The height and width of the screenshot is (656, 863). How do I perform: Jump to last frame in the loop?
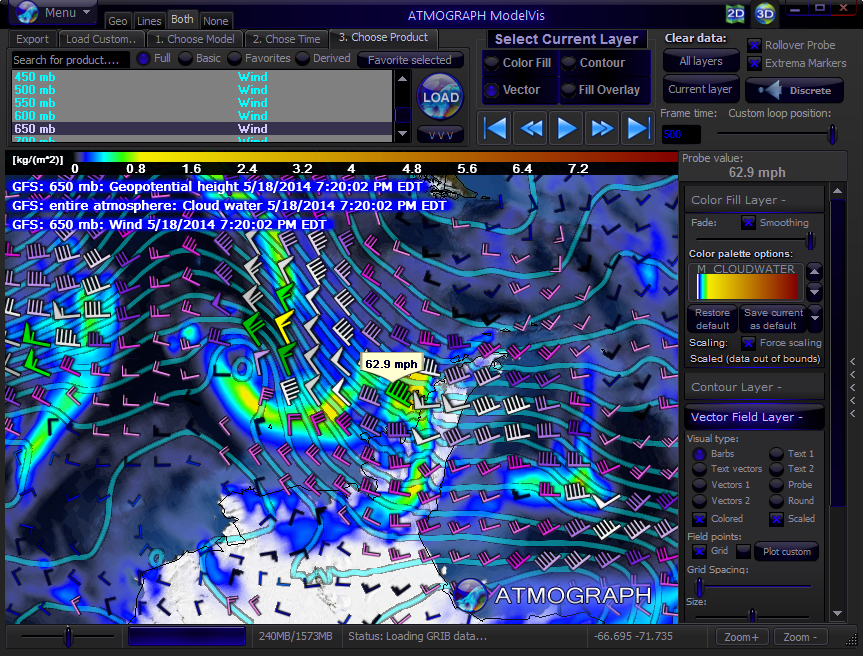pos(637,128)
